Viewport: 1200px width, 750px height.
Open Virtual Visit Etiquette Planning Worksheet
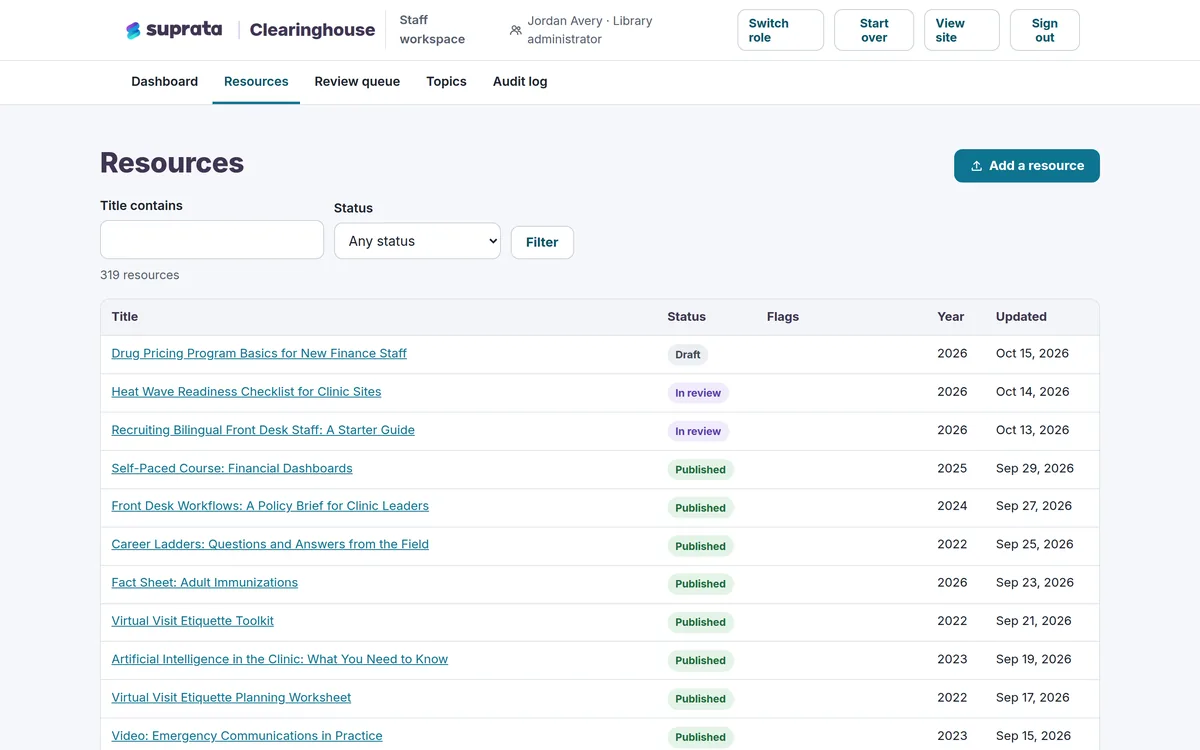click(231, 697)
